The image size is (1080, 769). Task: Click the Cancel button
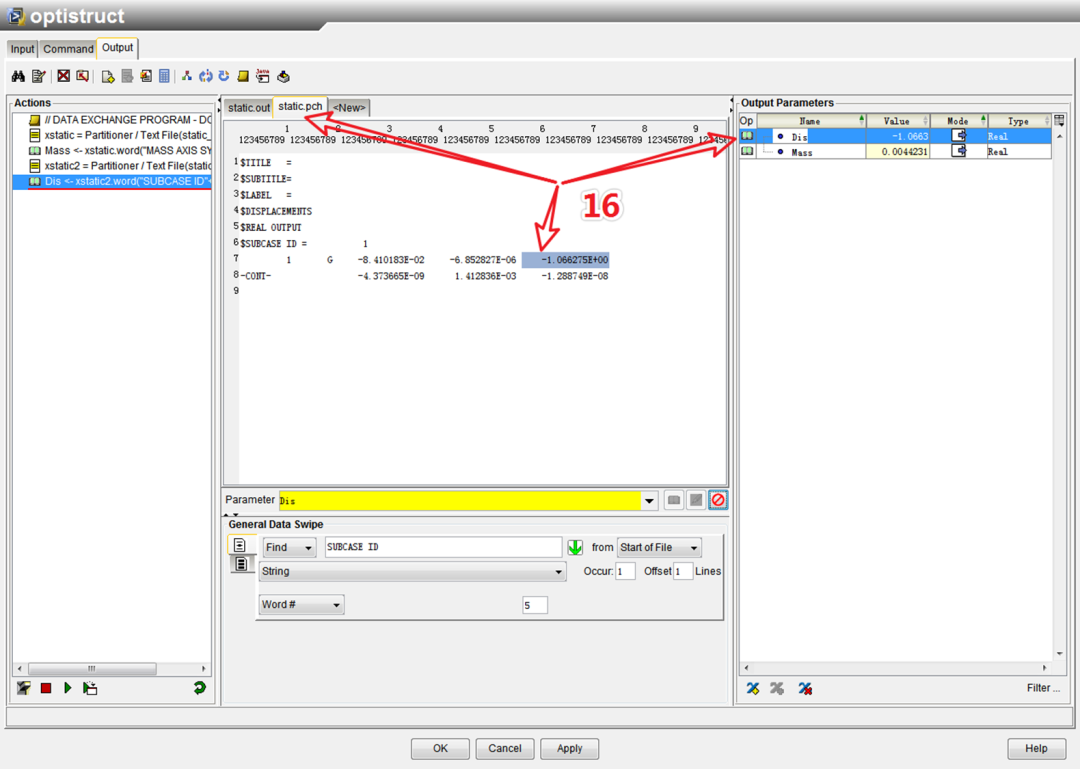pyautogui.click(x=505, y=748)
